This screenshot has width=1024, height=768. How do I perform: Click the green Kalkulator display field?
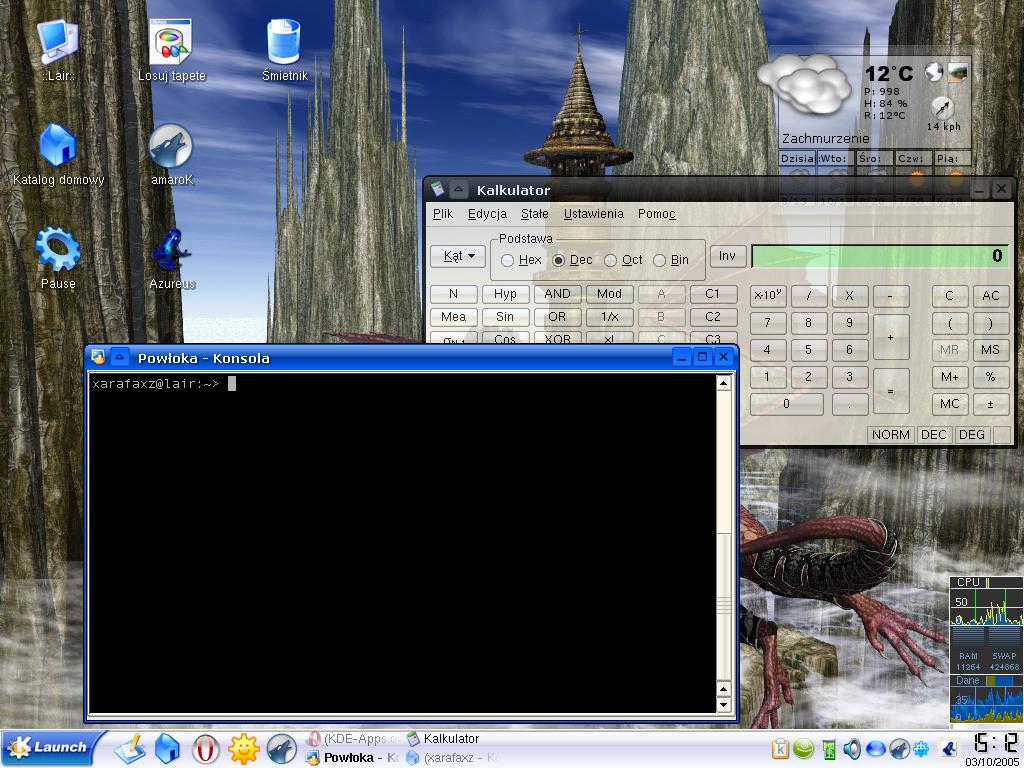(x=880, y=256)
